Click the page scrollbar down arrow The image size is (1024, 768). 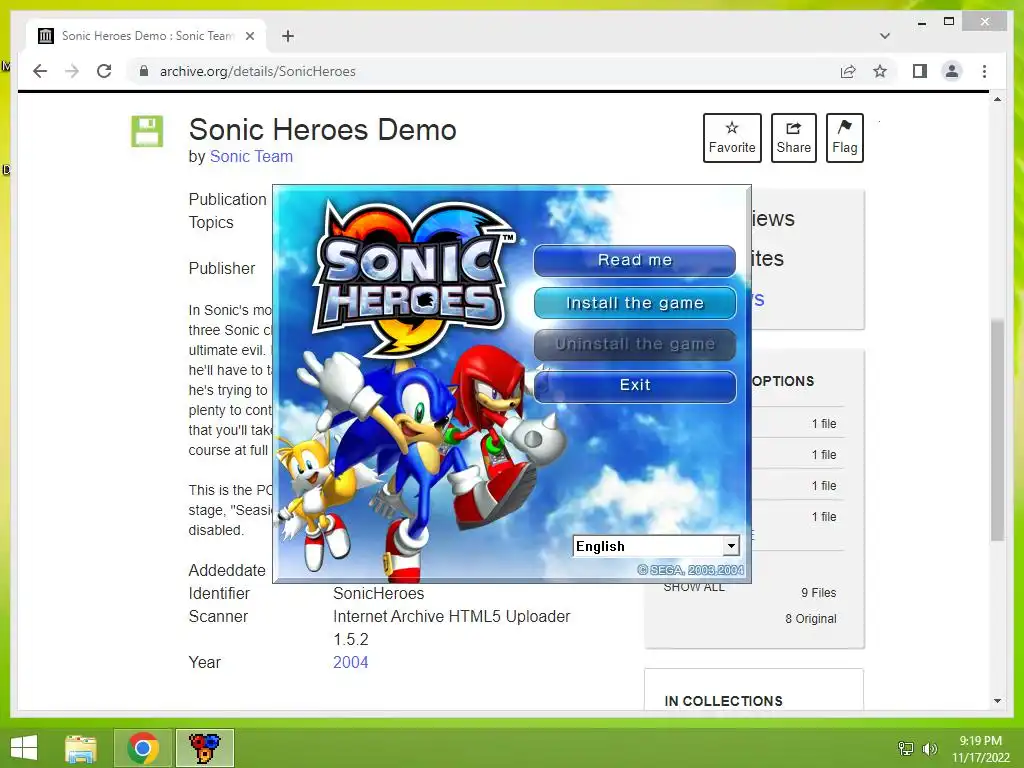pos(997,701)
